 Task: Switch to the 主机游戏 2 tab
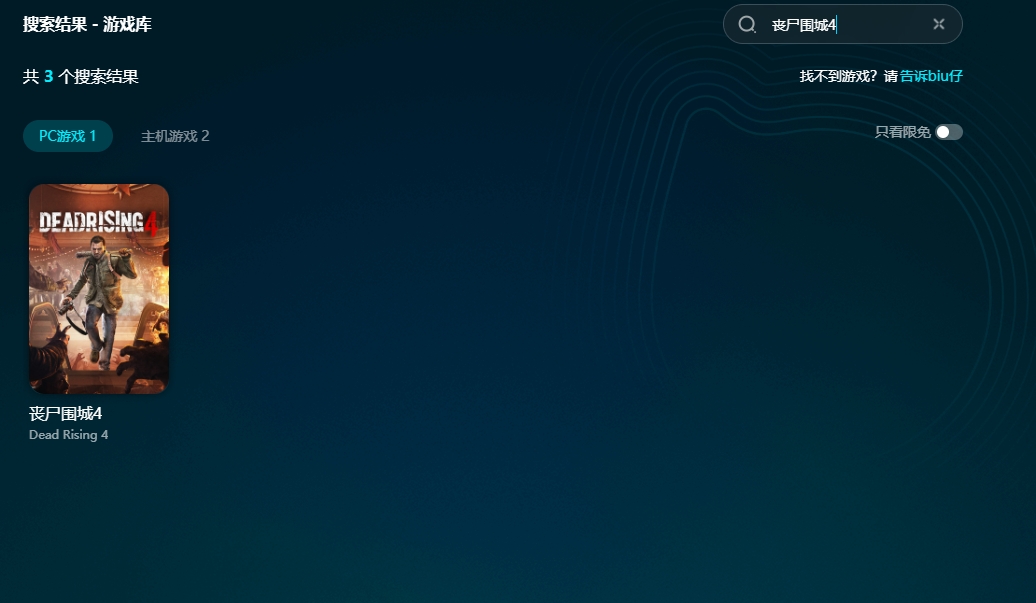[x=175, y=136]
